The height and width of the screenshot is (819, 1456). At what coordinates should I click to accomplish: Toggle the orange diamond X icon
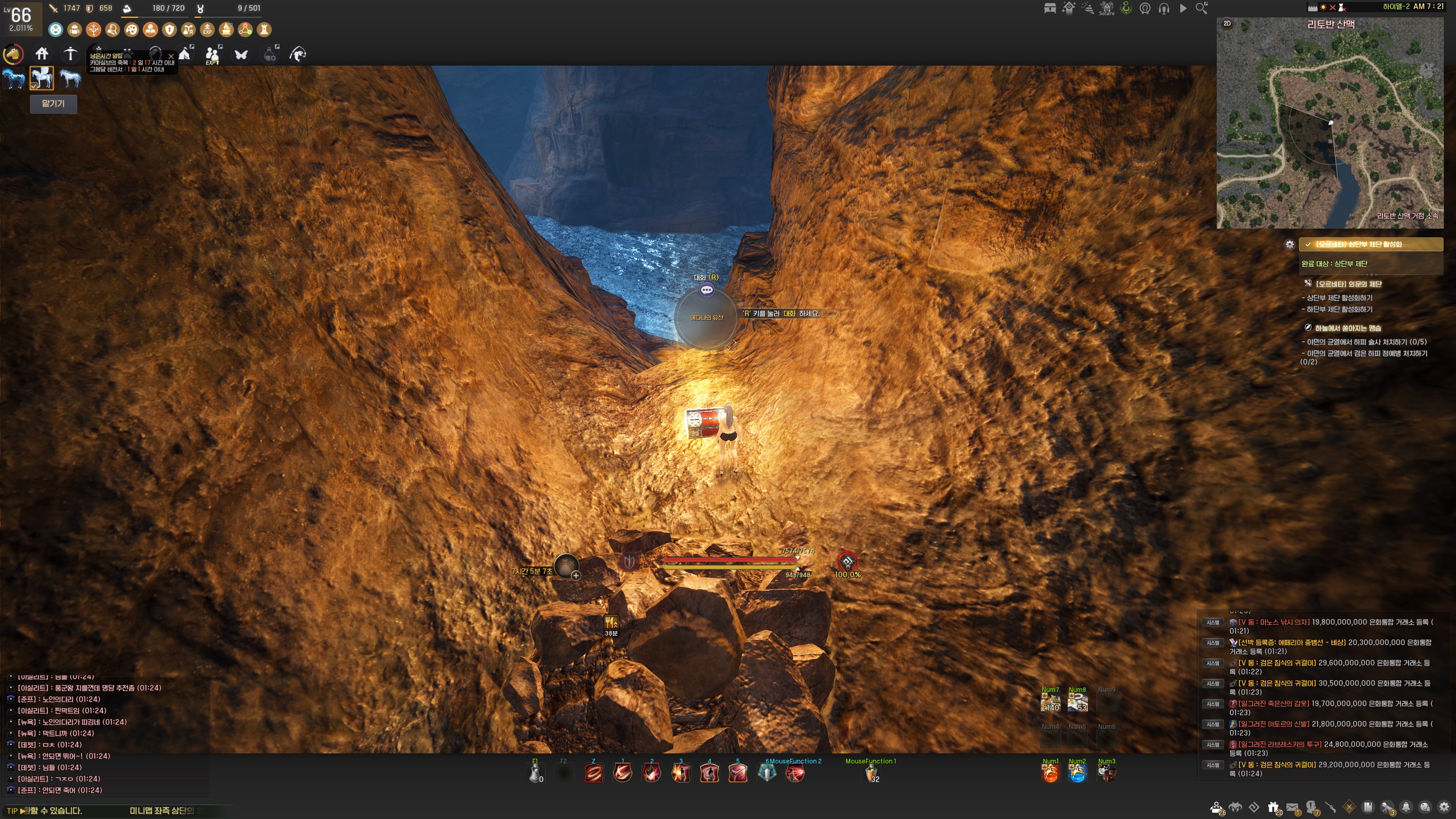click(1349, 807)
